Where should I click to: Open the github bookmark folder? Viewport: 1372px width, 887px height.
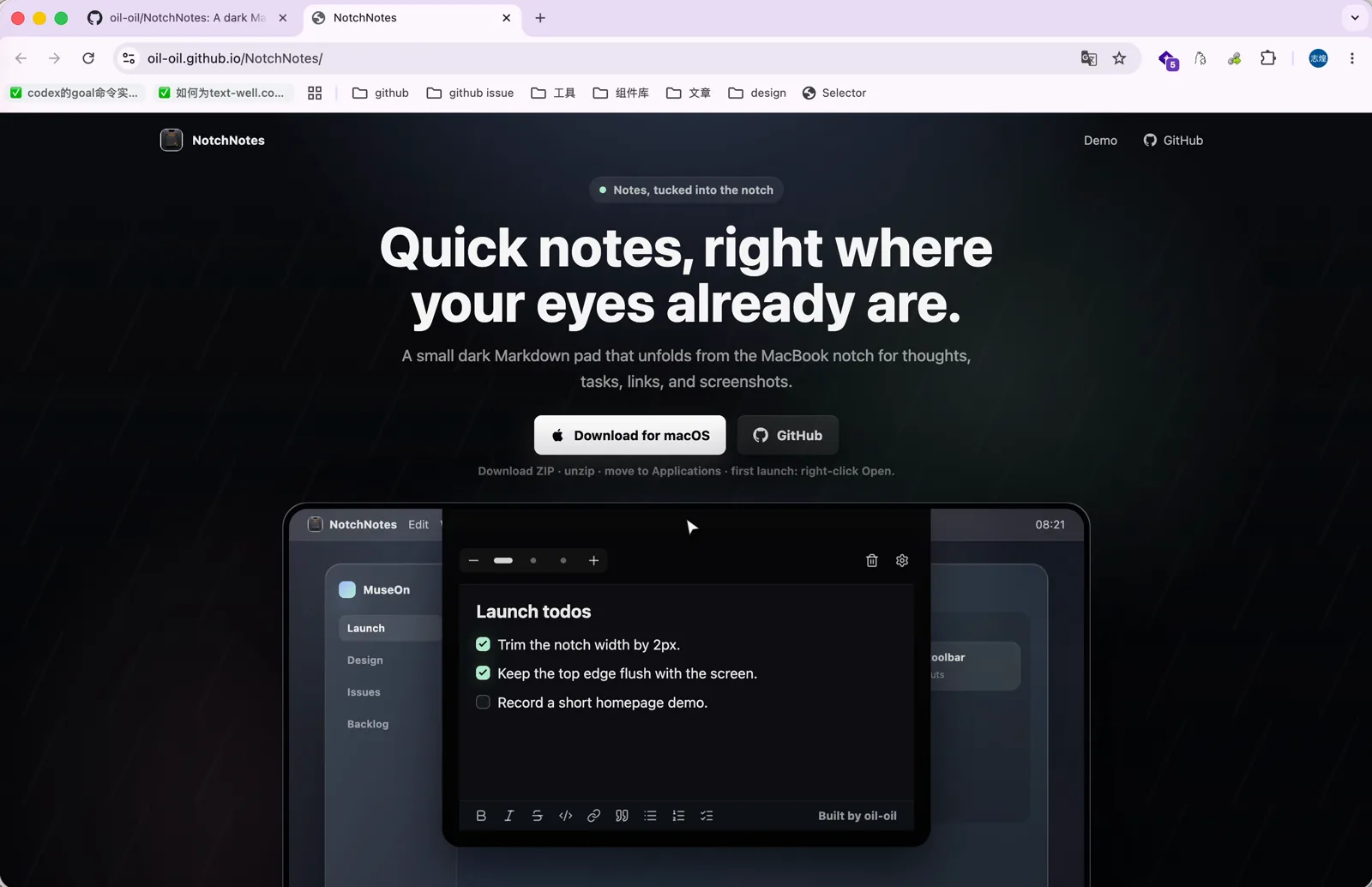(381, 93)
